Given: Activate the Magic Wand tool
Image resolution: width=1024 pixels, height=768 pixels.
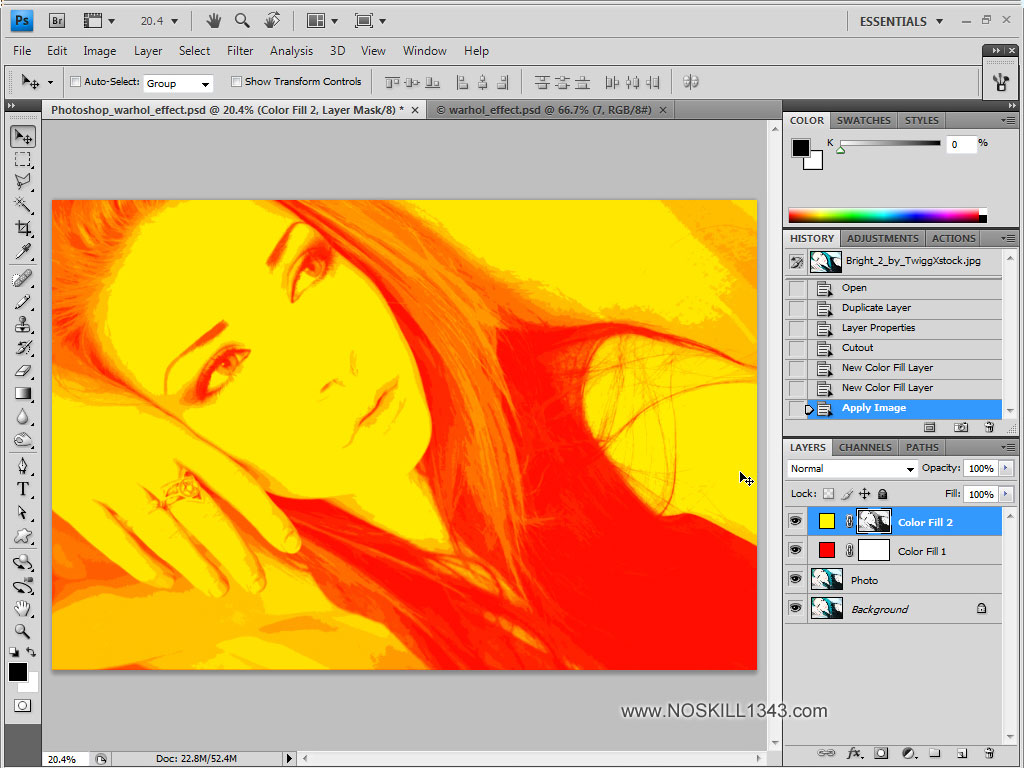Looking at the screenshot, I should (x=23, y=205).
